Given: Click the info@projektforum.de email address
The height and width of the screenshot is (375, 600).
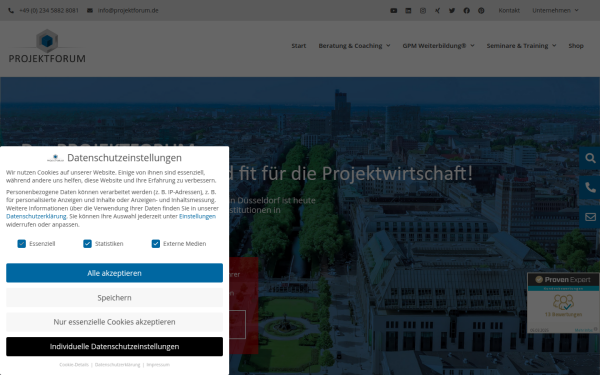Looking at the screenshot, I should pos(128,11).
